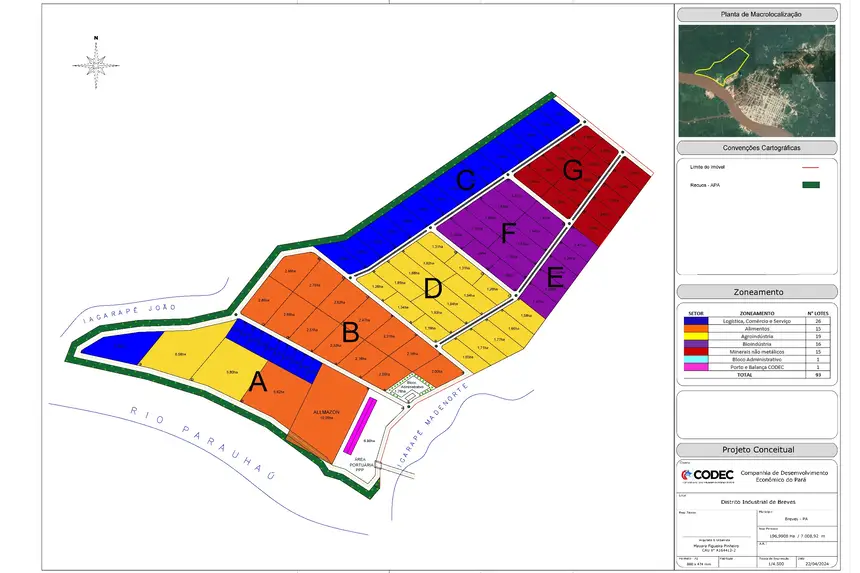The height and width of the screenshot is (573, 860).
Task: Click sector label C in the blue zone
Action: click(x=465, y=181)
